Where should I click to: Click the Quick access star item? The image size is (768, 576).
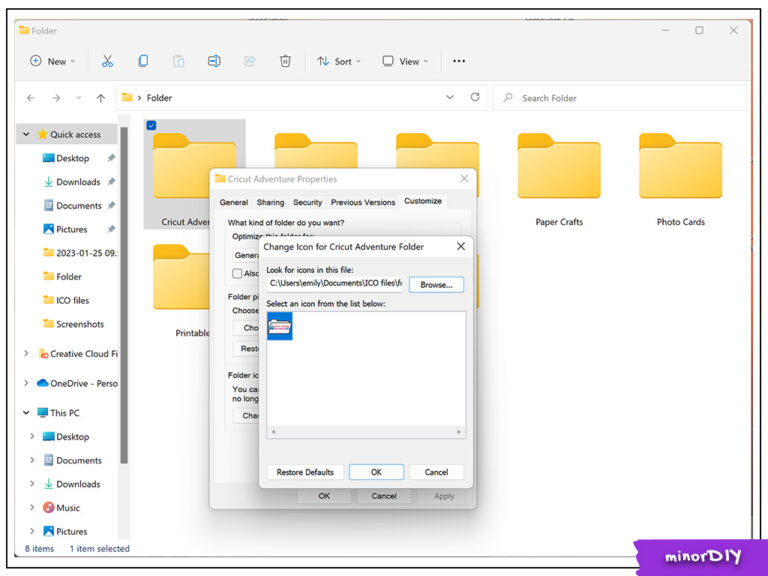[69, 134]
